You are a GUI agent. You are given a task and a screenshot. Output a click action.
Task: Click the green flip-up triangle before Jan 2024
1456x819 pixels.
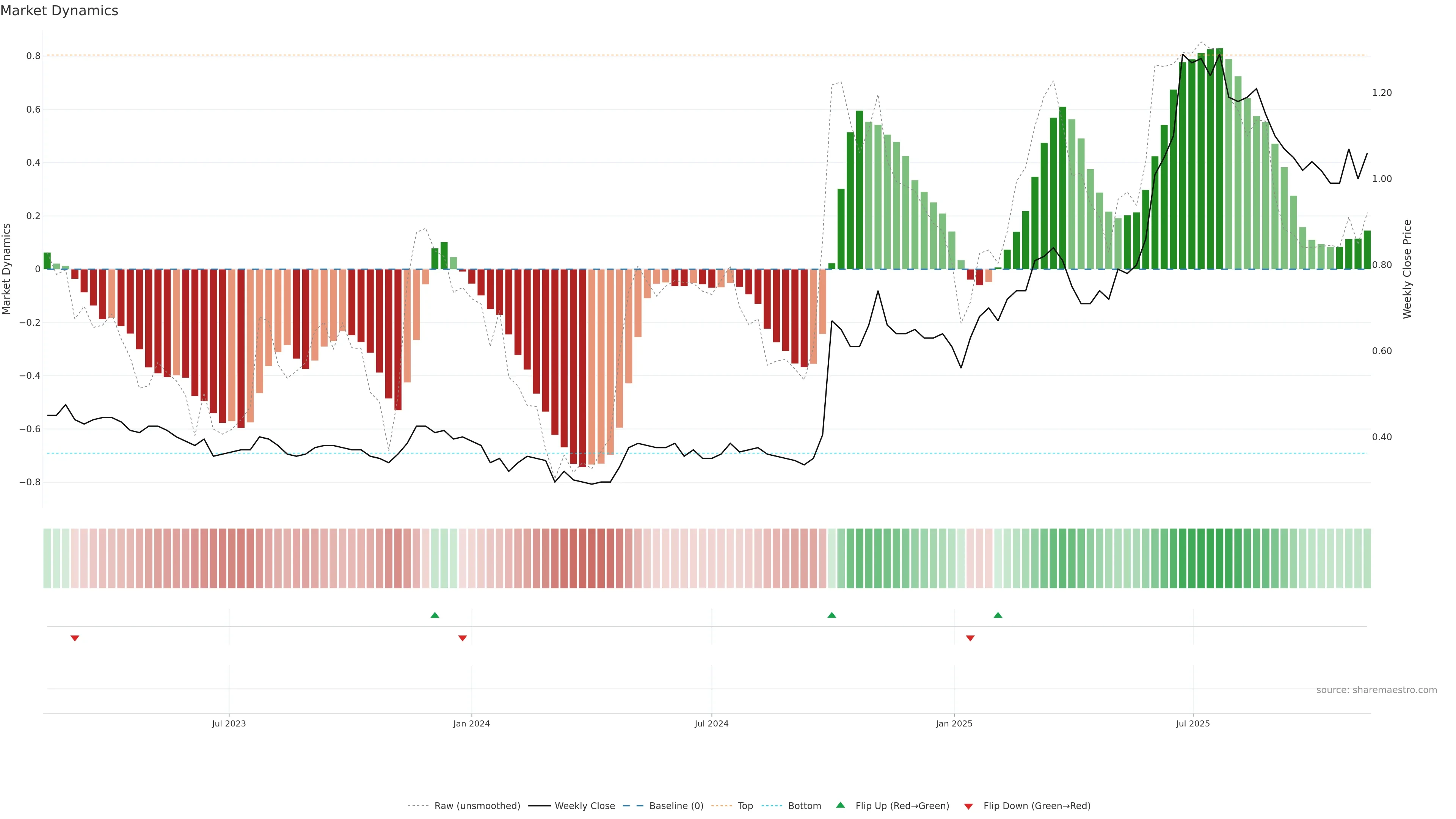[x=435, y=615]
